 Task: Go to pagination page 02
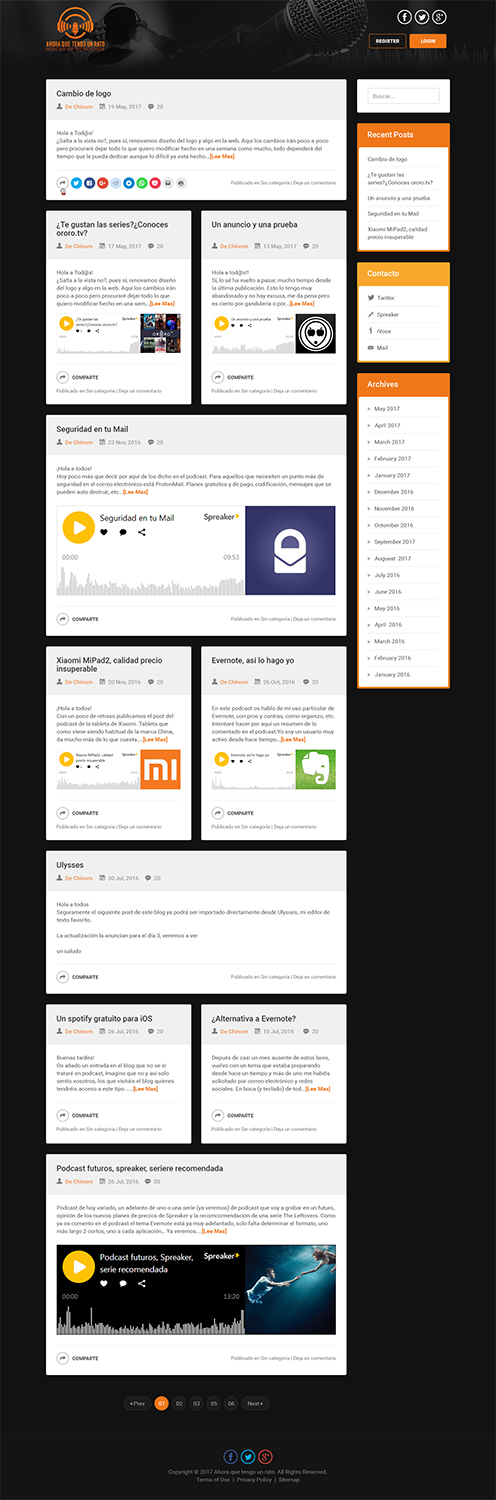point(179,1404)
